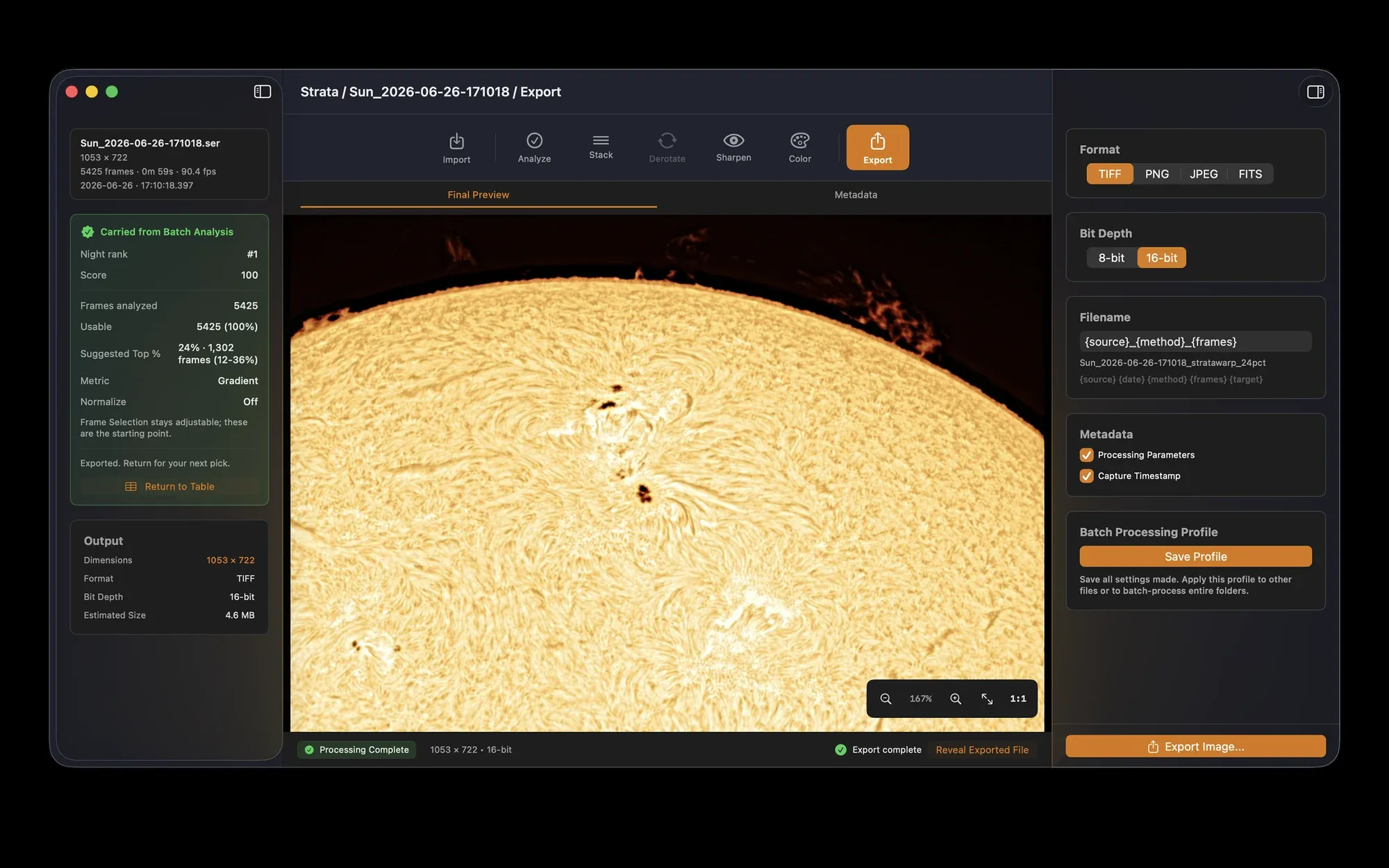Click the green Carried from Batch Analysis badge icon
Screen dimensions: 1389x868
click(88, 232)
